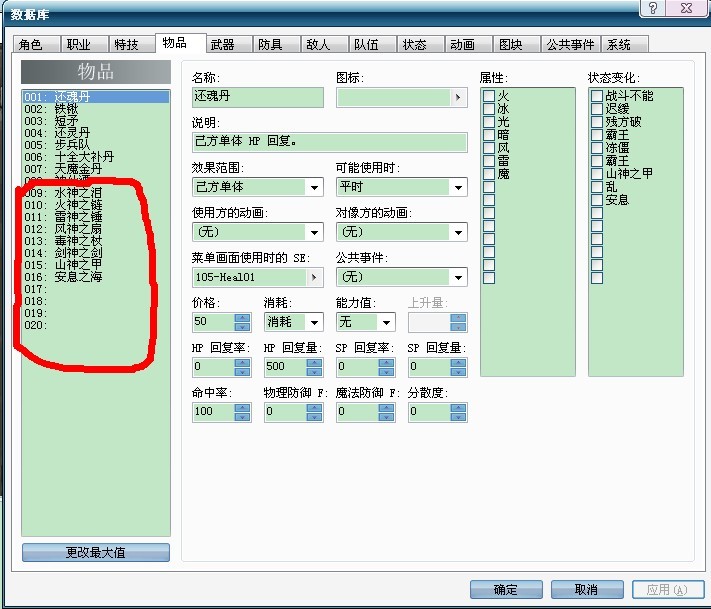The image size is (711, 609).
Task: Switch to the 动画 tab
Action: (x=469, y=44)
